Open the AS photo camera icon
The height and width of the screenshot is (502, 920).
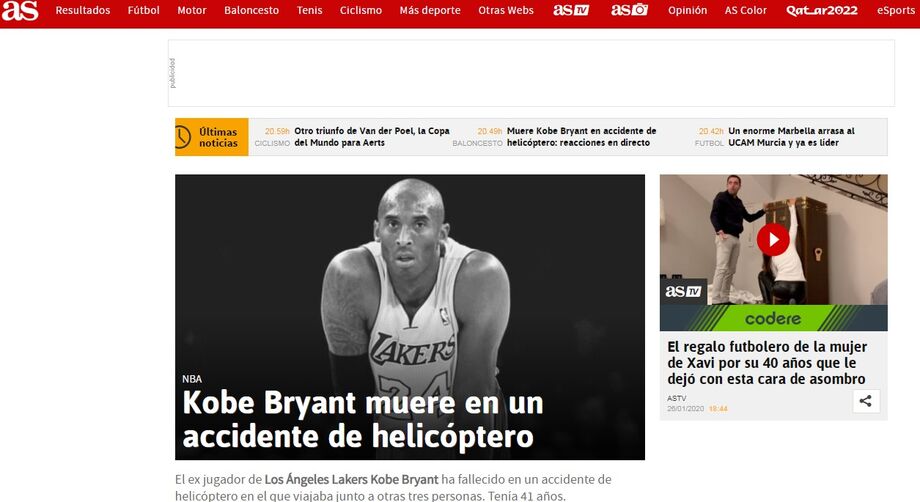pyautogui.click(x=629, y=10)
